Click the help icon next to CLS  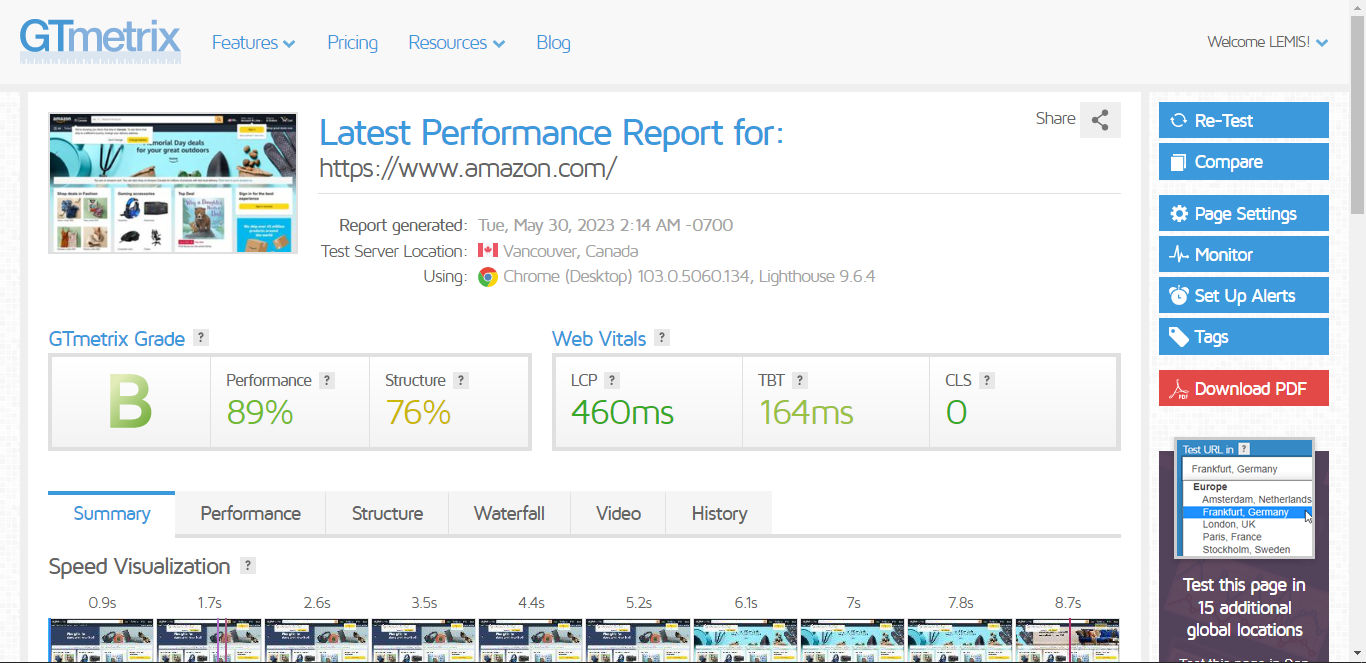(x=987, y=380)
